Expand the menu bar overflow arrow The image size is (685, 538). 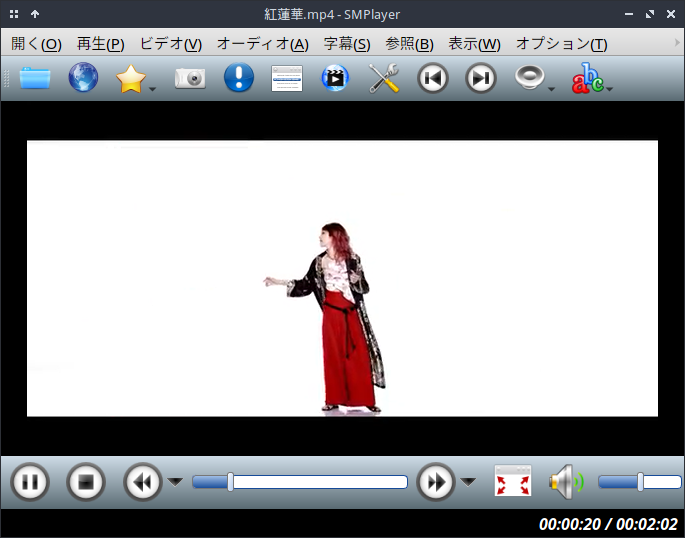(x=677, y=43)
